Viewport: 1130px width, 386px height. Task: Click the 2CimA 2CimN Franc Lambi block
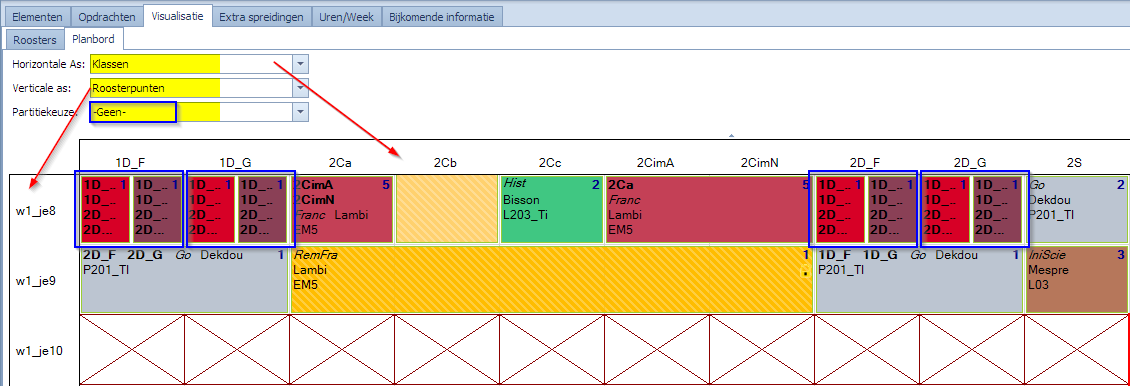click(342, 210)
